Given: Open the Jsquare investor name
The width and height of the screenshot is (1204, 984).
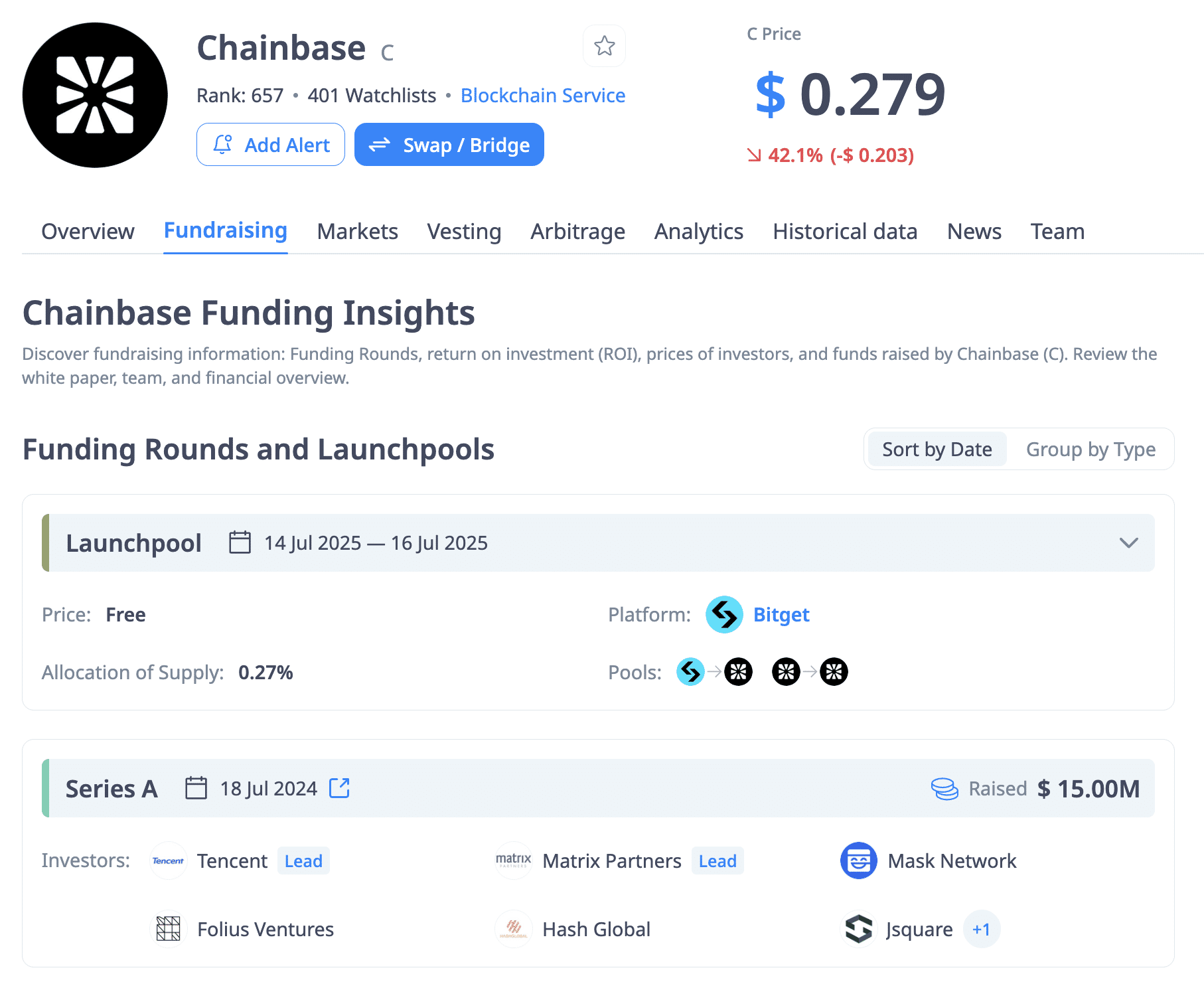Looking at the screenshot, I should [x=919, y=930].
